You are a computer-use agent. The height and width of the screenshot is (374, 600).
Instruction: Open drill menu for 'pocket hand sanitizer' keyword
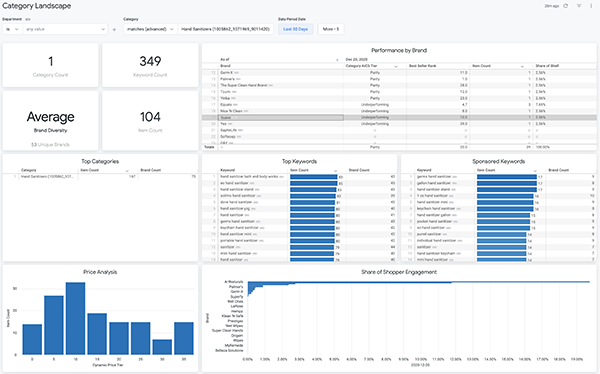pos(455,221)
